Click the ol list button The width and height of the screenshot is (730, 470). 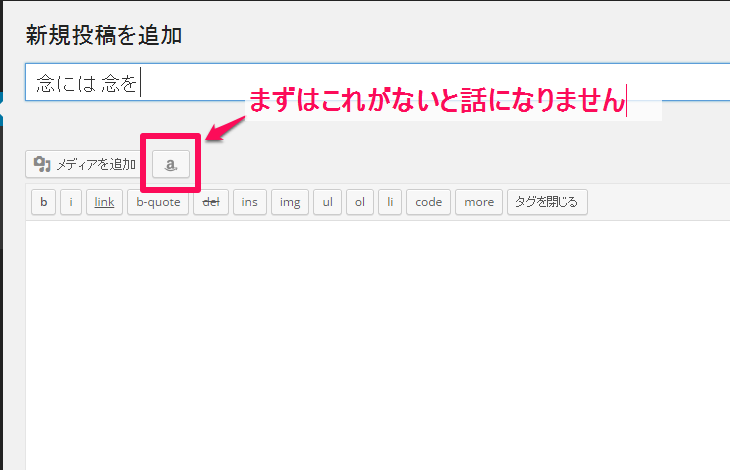pyautogui.click(x=360, y=202)
